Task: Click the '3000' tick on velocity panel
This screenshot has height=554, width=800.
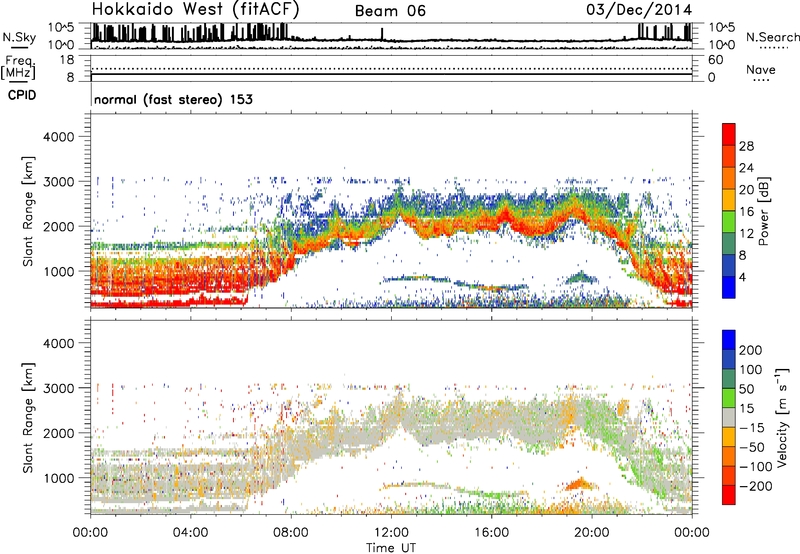Action: coord(59,388)
